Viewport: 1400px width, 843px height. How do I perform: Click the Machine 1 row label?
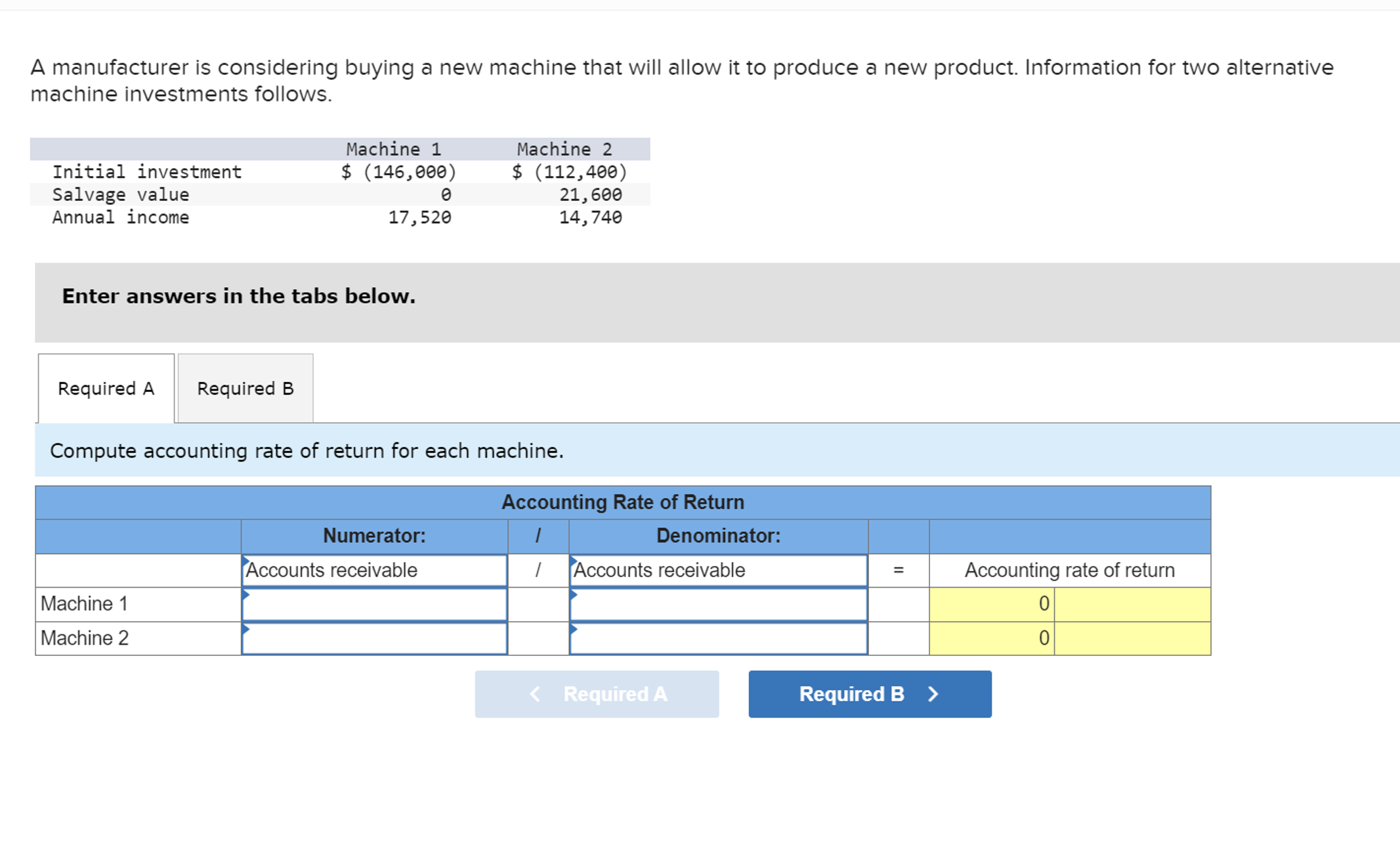pos(85,604)
